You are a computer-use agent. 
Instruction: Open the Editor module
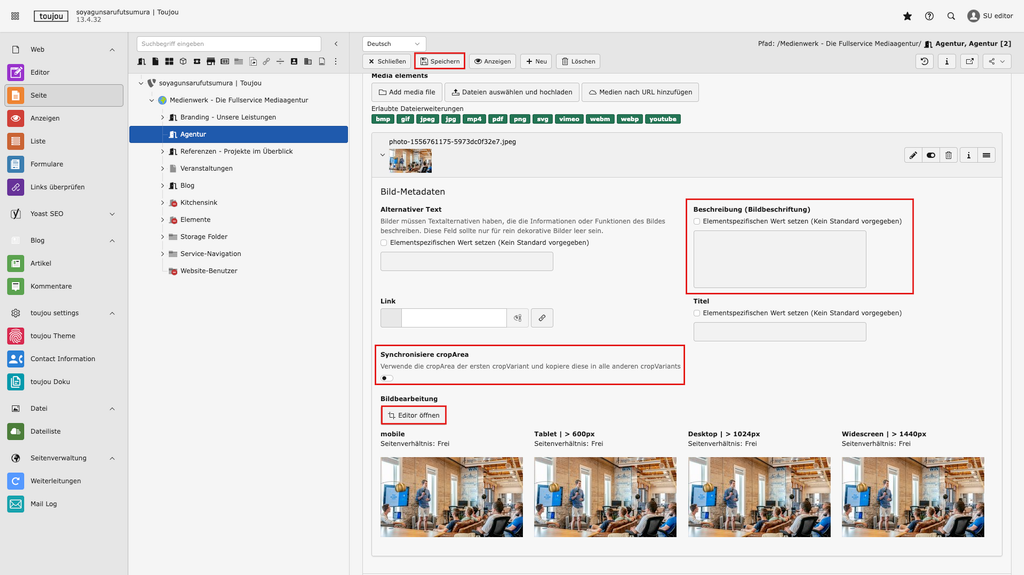pos(64,72)
